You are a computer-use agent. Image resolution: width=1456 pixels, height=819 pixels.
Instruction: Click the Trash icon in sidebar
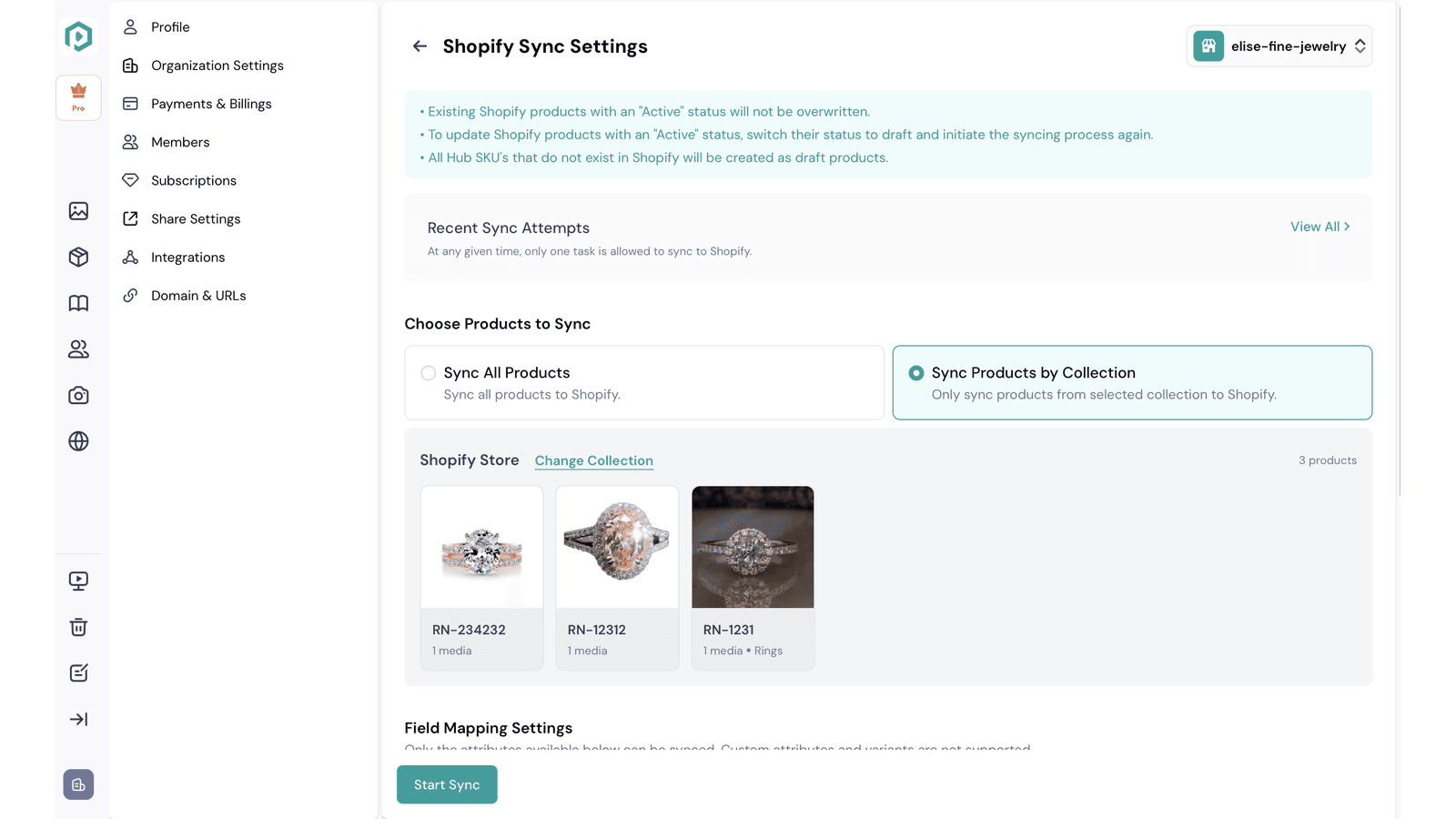[78, 626]
